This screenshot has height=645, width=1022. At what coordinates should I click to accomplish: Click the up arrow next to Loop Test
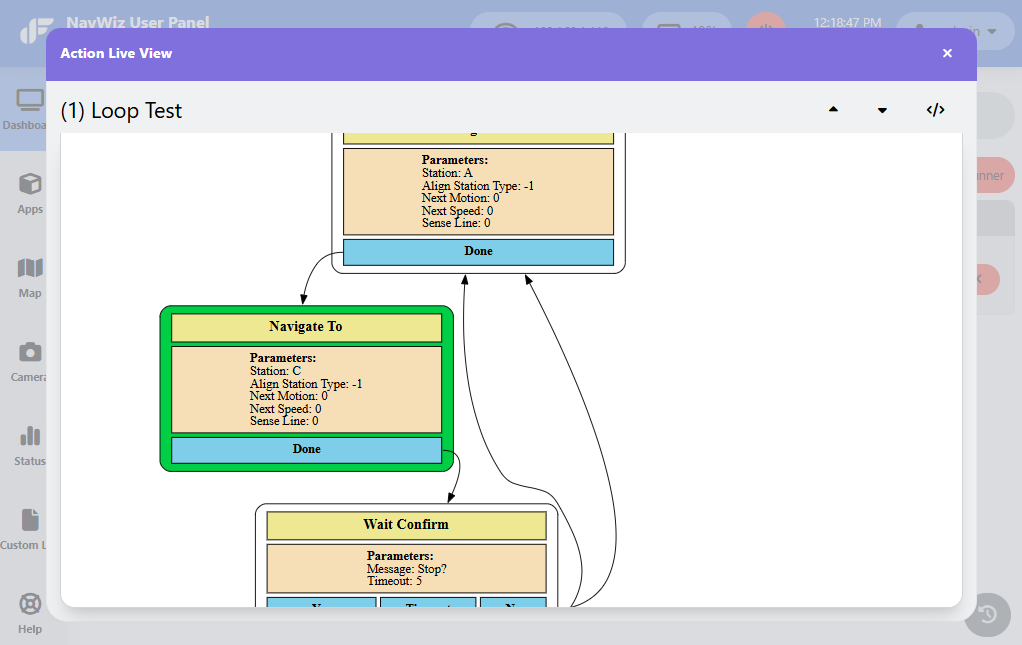coord(833,109)
